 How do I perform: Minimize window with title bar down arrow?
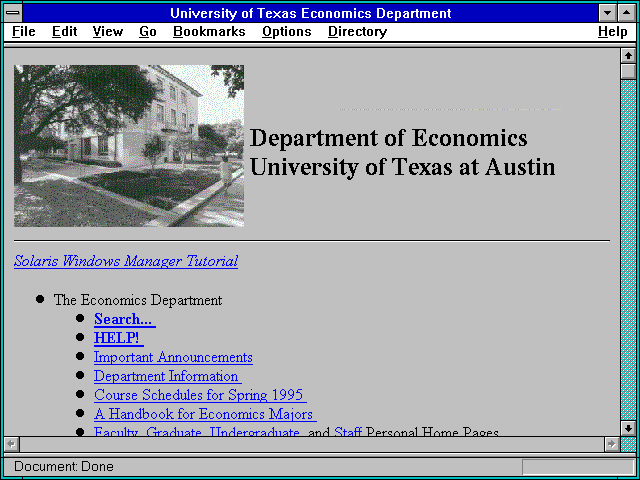pos(608,13)
